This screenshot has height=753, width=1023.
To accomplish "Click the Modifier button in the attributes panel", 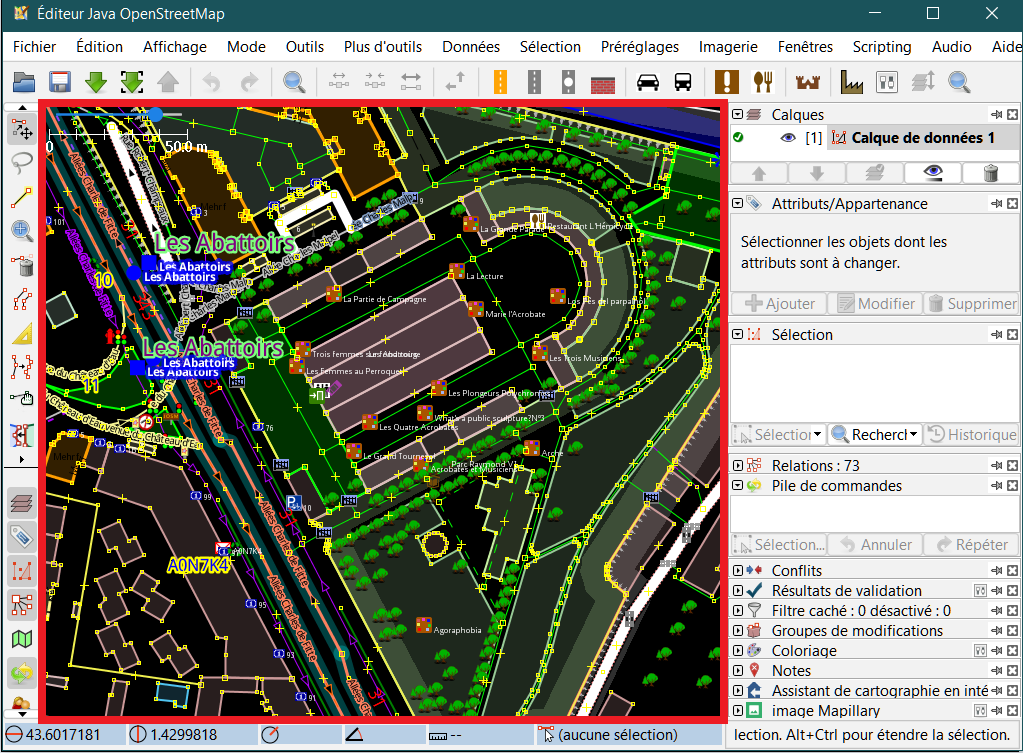I will (875, 303).
